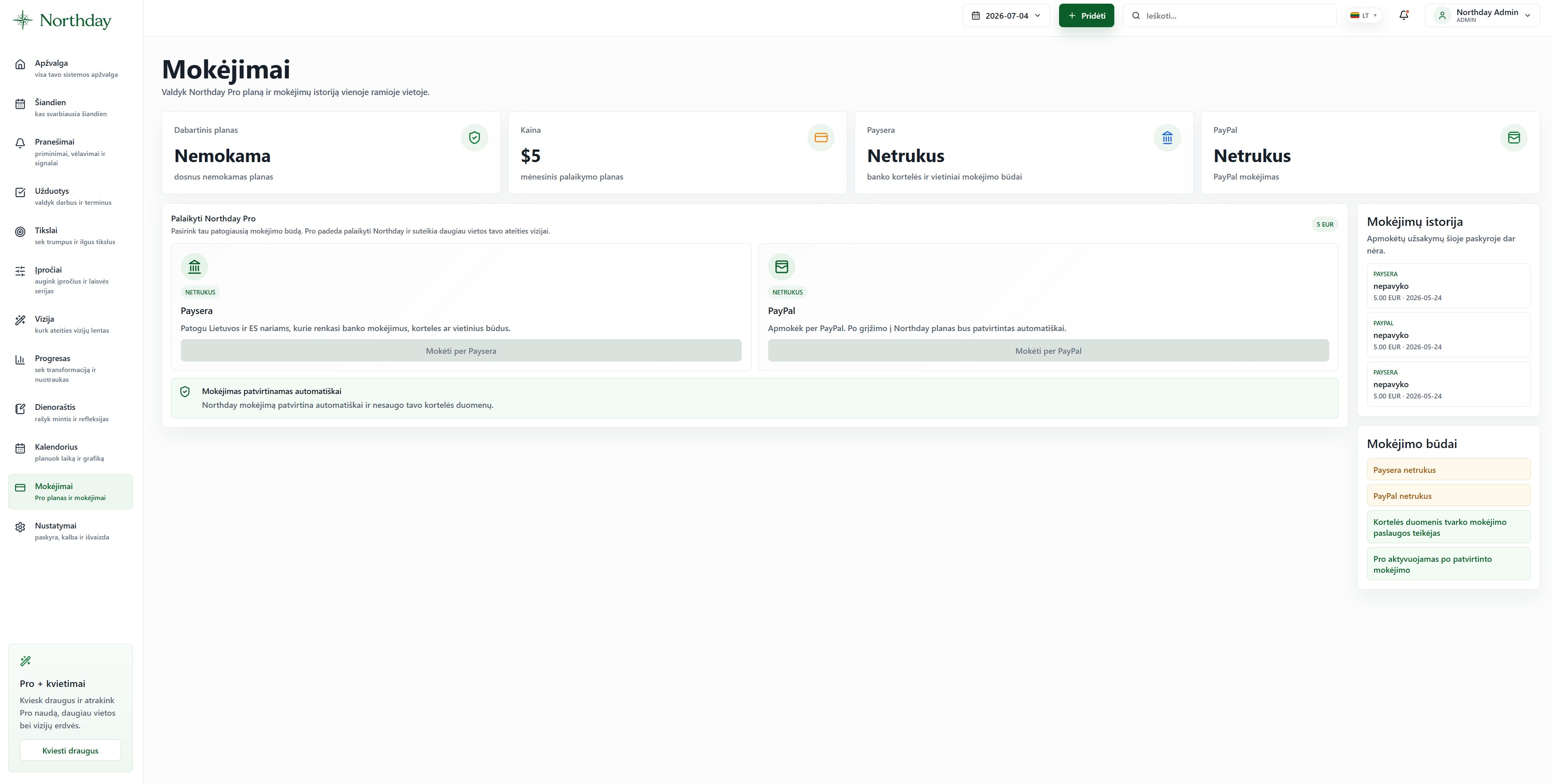Click the gear icon for Nustatymai
Viewport: 1552px width, 784px height.
20,528
